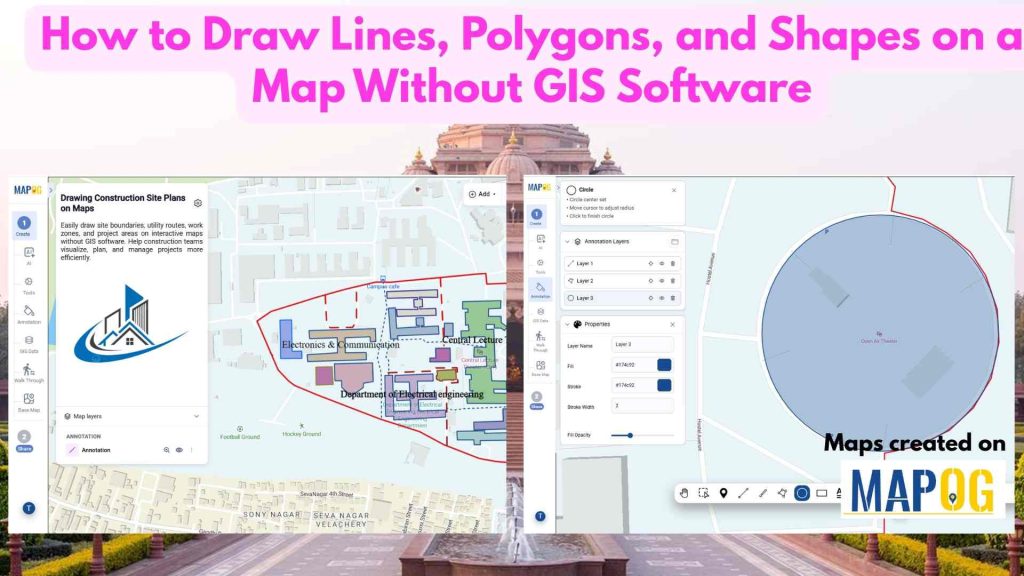Close the Properties panel

click(673, 325)
